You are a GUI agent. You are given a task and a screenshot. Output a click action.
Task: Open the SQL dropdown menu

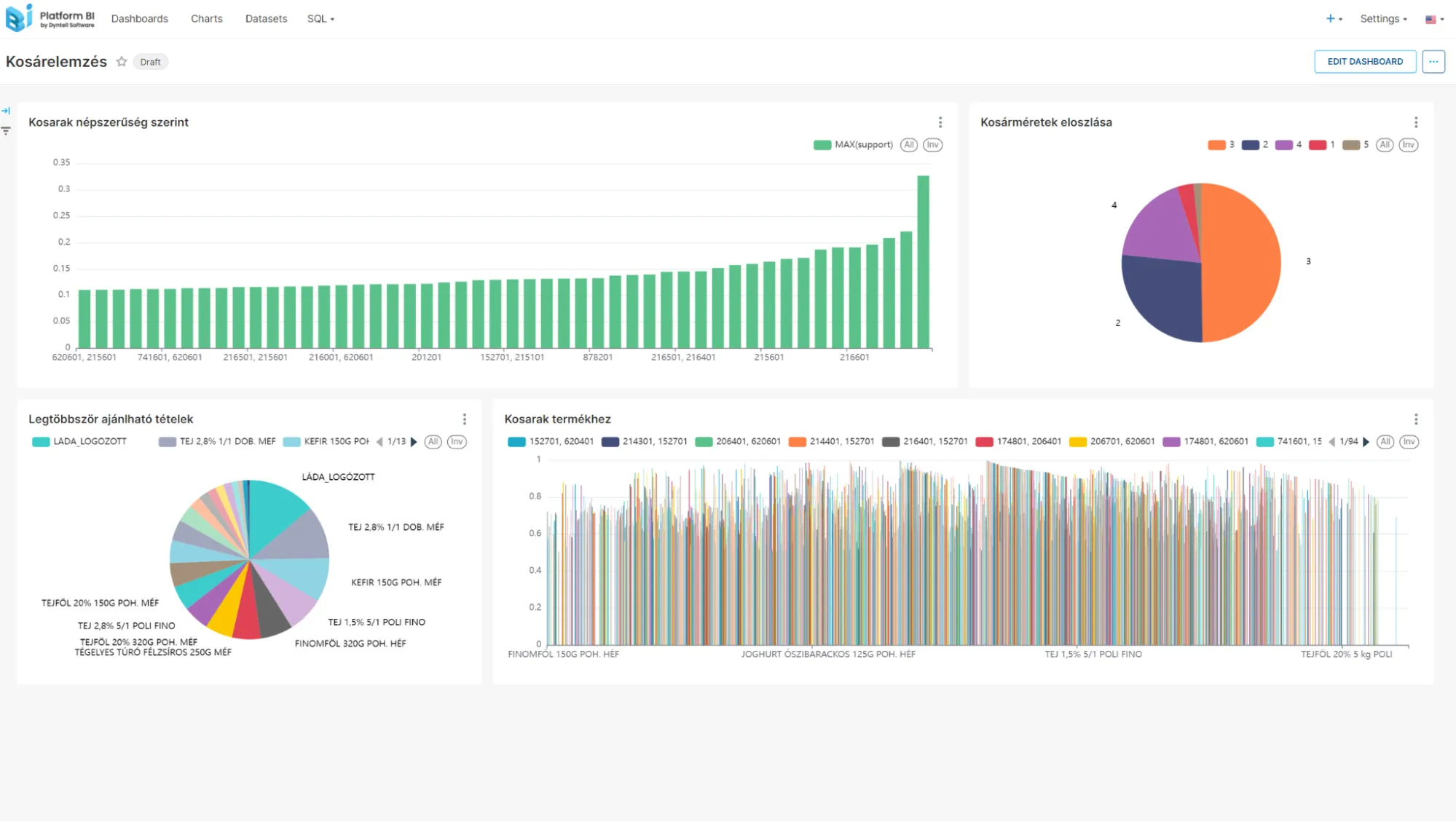(320, 19)
